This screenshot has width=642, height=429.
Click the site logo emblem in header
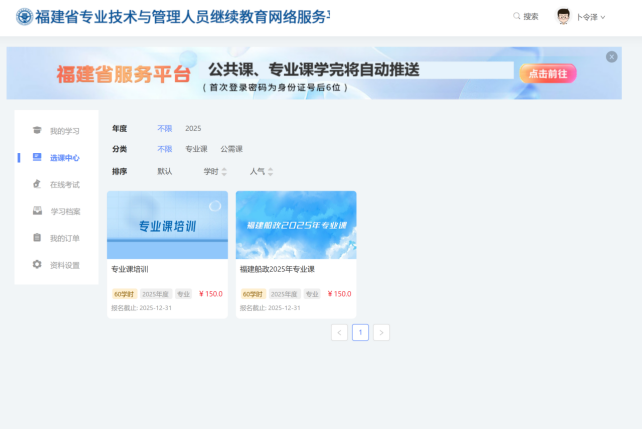click(24, 17)
